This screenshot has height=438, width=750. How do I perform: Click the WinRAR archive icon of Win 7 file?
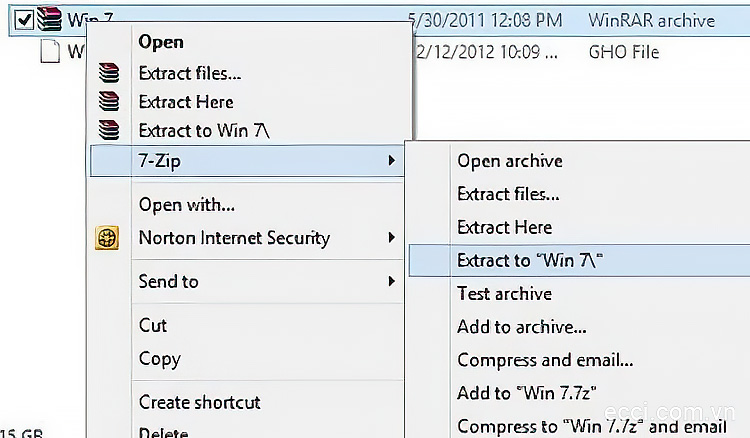click(x=49, y=19)
